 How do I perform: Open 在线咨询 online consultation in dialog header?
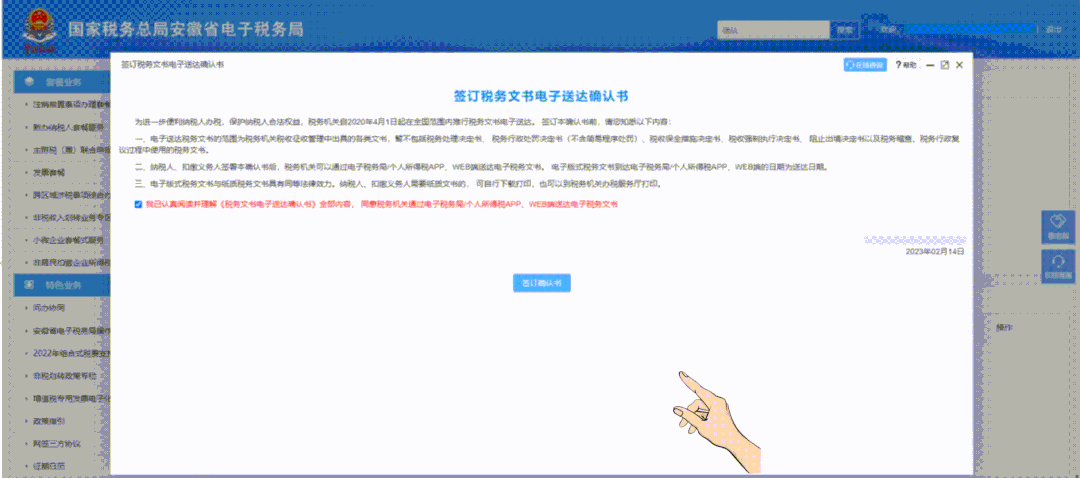coord(865,64)
